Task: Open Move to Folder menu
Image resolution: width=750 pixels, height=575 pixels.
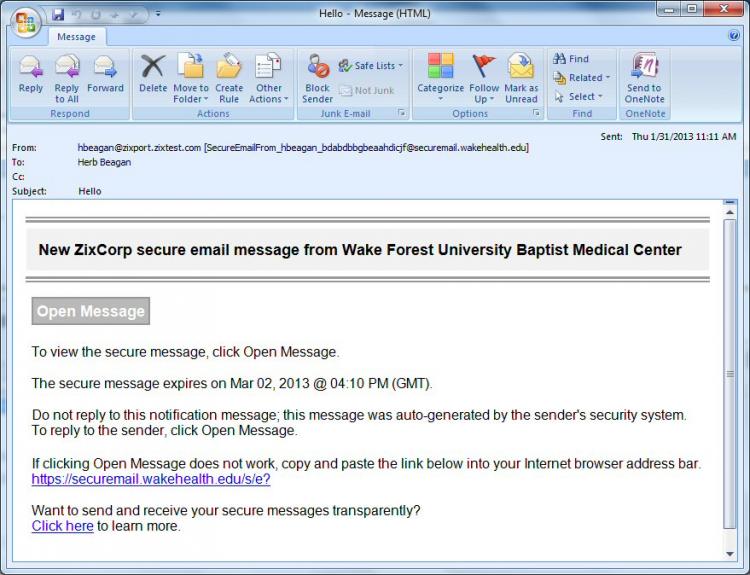Action: coord(191,79)
